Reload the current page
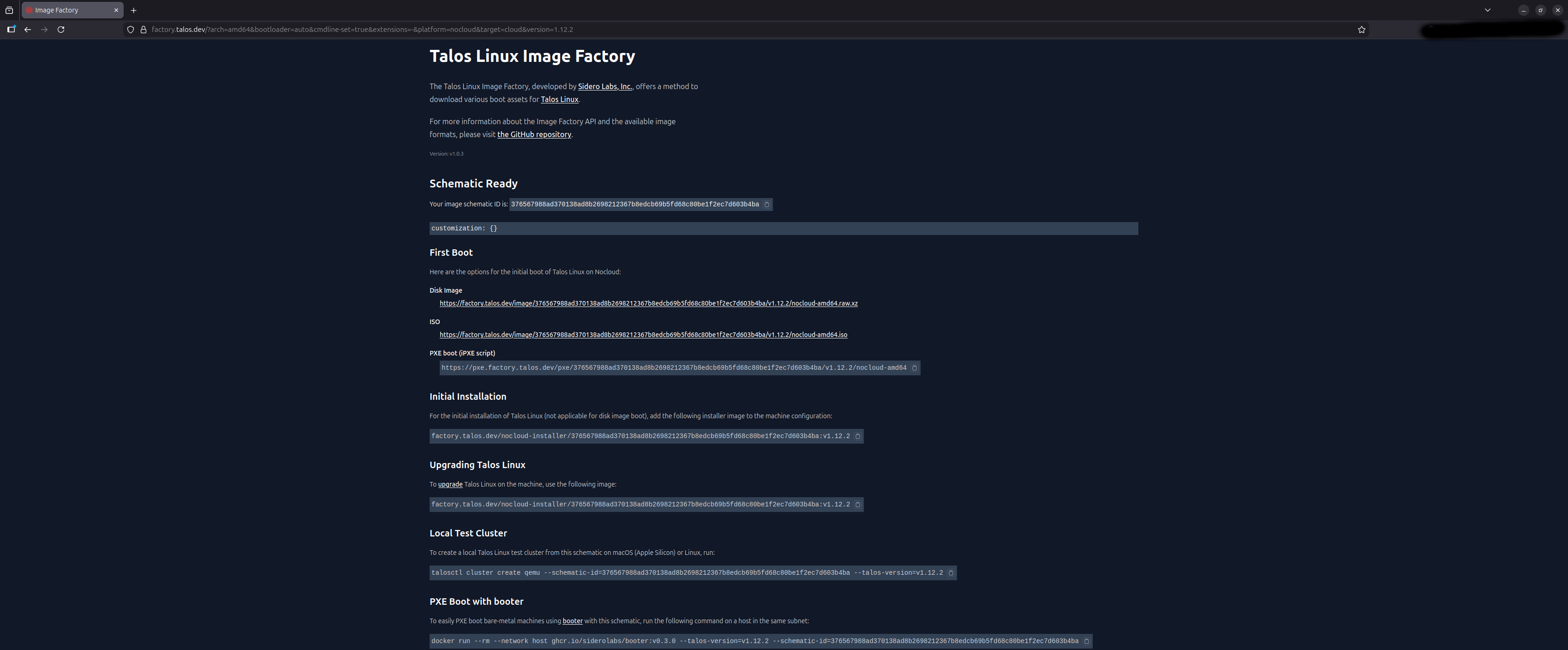Screen dimensions: 1568x650 61,29
